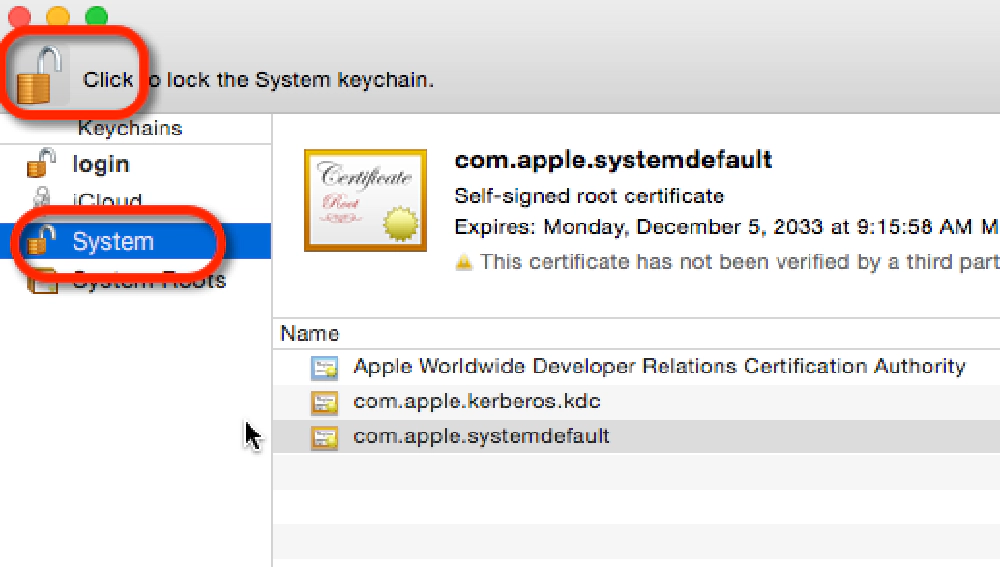Select the login keychain padlock icon
This screenshot has height=567, width=1000.
[x=40, y=164]
